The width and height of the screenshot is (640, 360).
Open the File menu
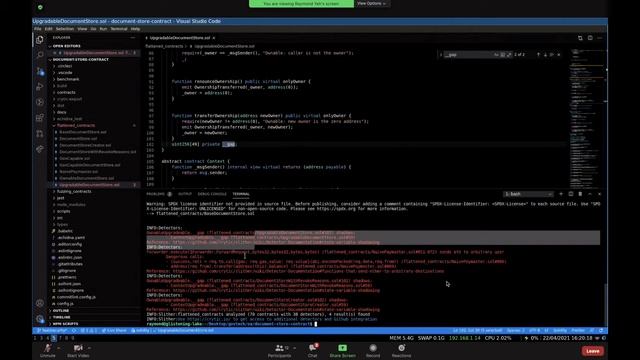click(38, 29)
